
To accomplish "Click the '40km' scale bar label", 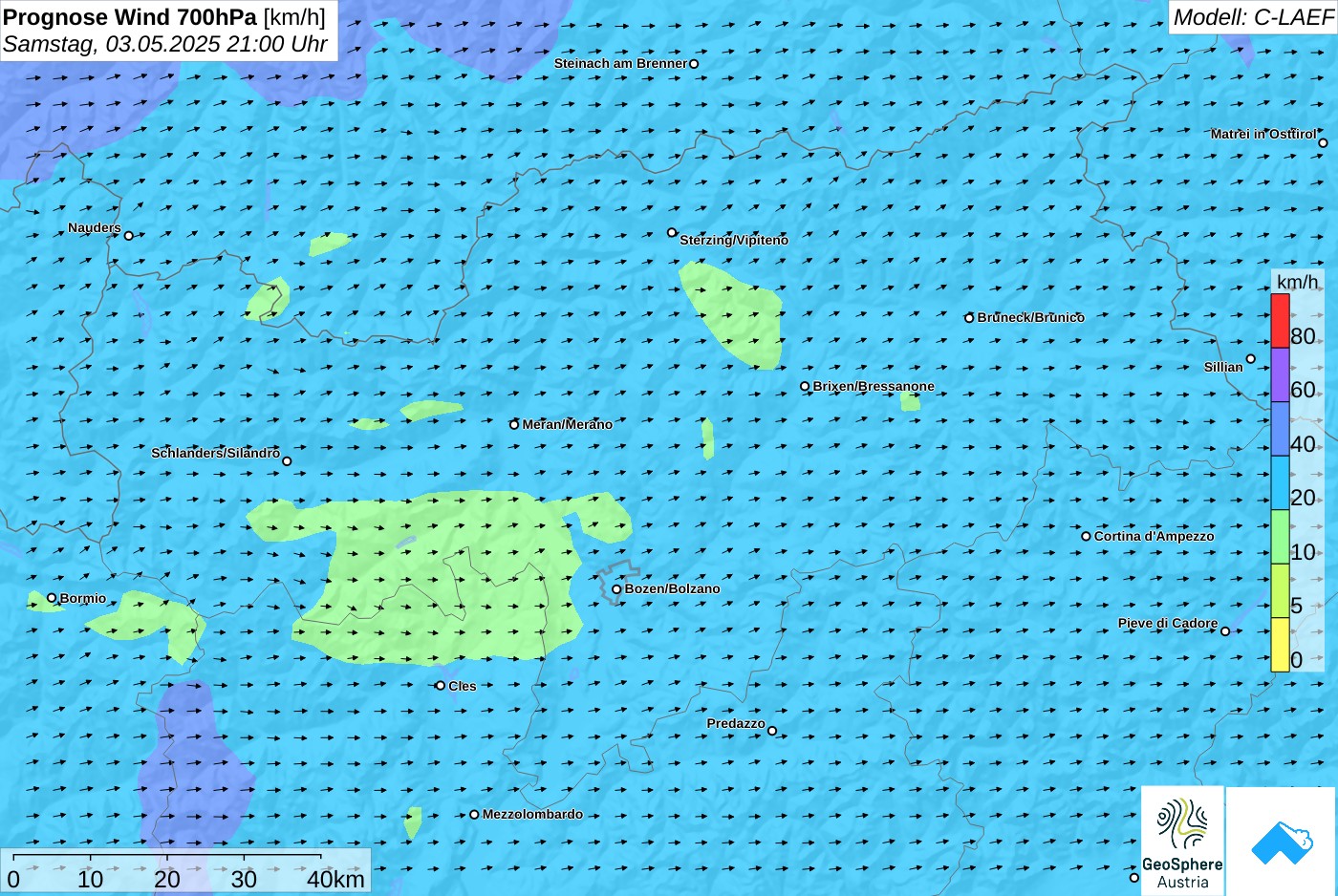I will click(x=335, y=879).
